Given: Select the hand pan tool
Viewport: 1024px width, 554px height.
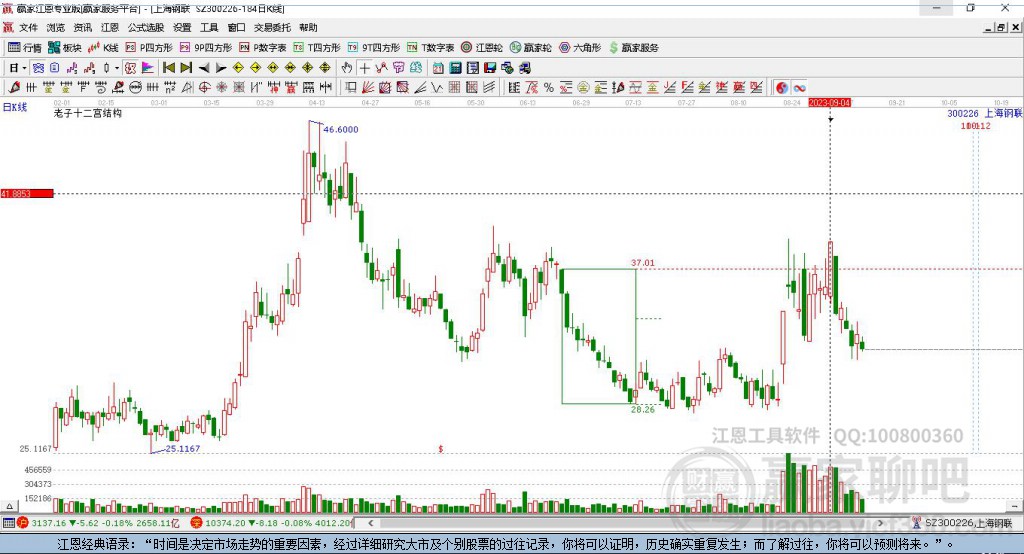Looking at the screenshot, I should pos(347,68).
